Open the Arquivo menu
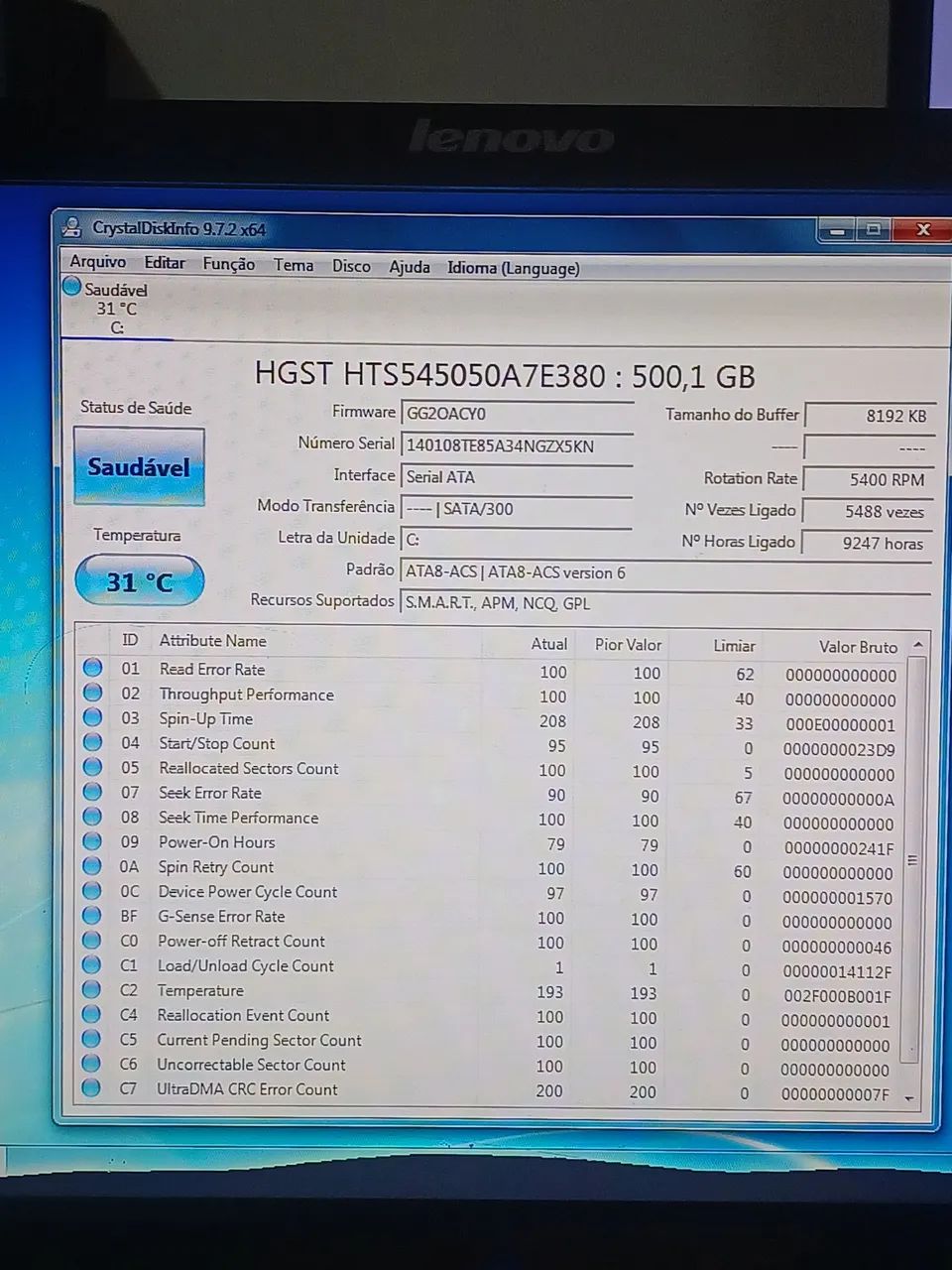Screen dimensions: 952x1270 tap(97, 262)
